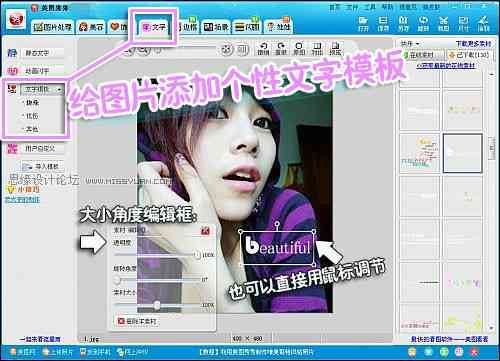Click the blue link at bottom-left above status bar

[x=40, y=339]
